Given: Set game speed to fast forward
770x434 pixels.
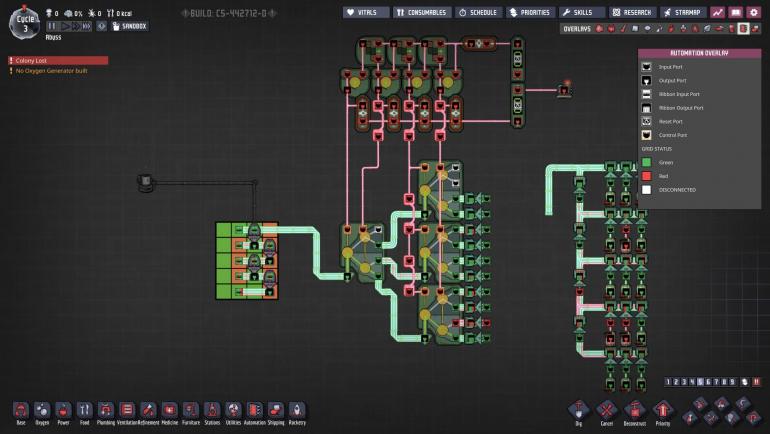Looking at the screenshot, I should 75,26.
